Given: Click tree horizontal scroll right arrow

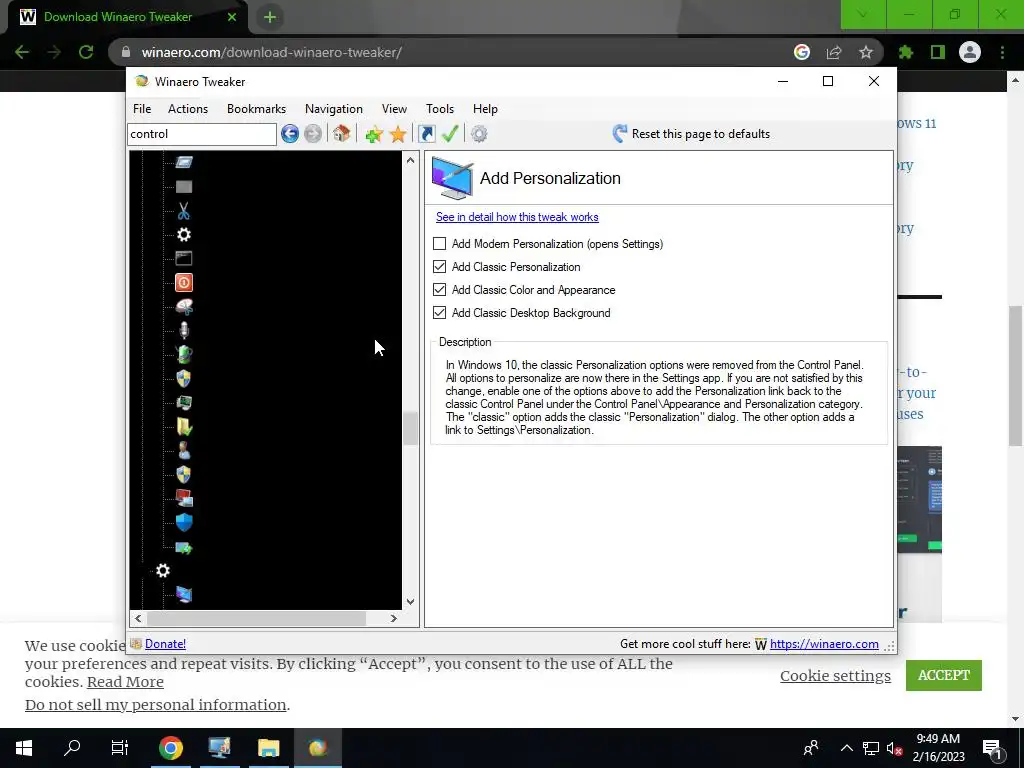Looking at the screenshot, I should [394, 618].
